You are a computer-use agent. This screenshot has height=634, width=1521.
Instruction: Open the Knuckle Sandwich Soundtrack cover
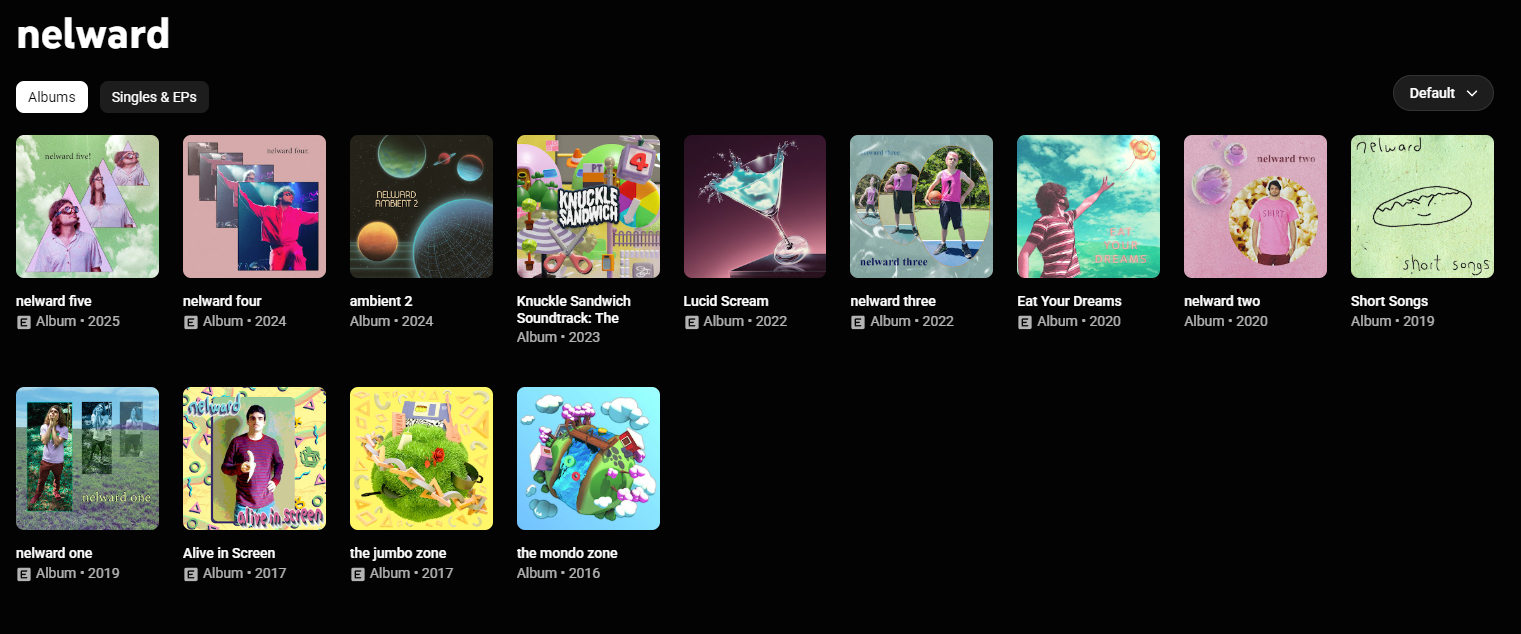pos(588,206)
